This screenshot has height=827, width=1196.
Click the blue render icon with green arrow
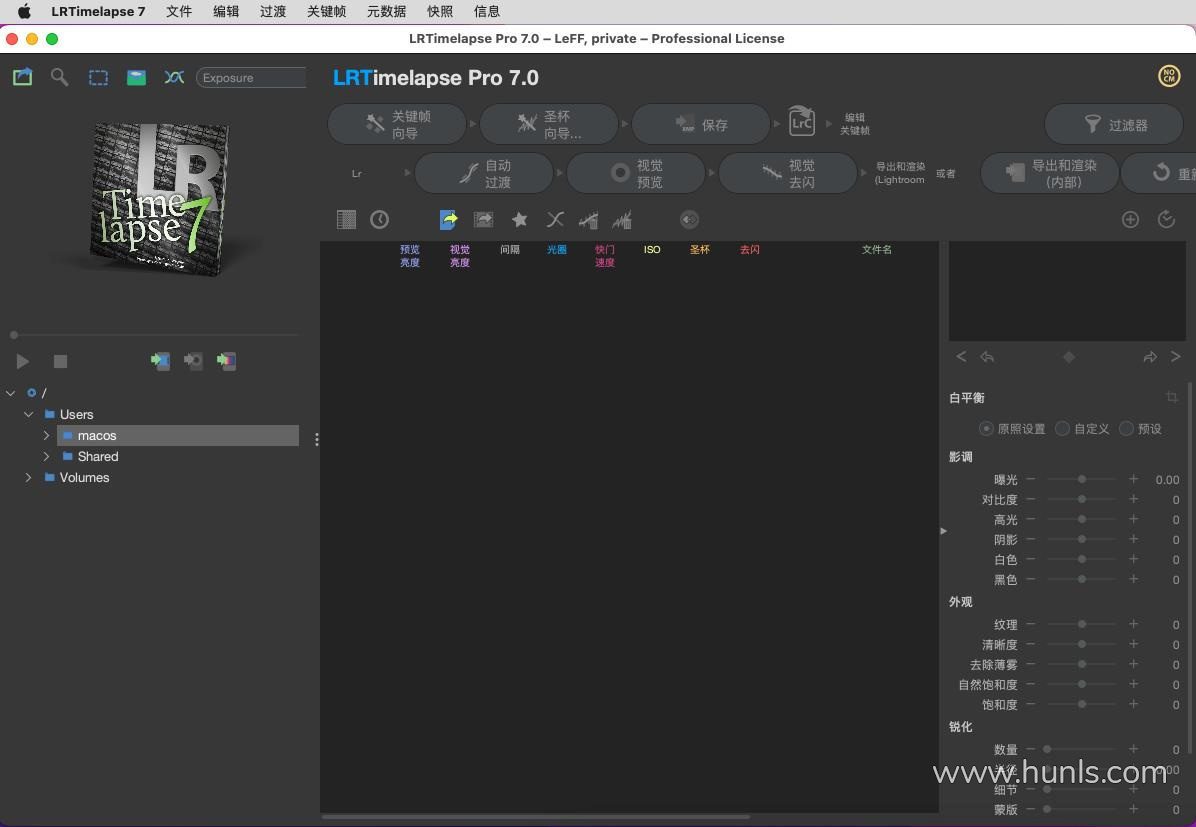click(x=160, y=361)
